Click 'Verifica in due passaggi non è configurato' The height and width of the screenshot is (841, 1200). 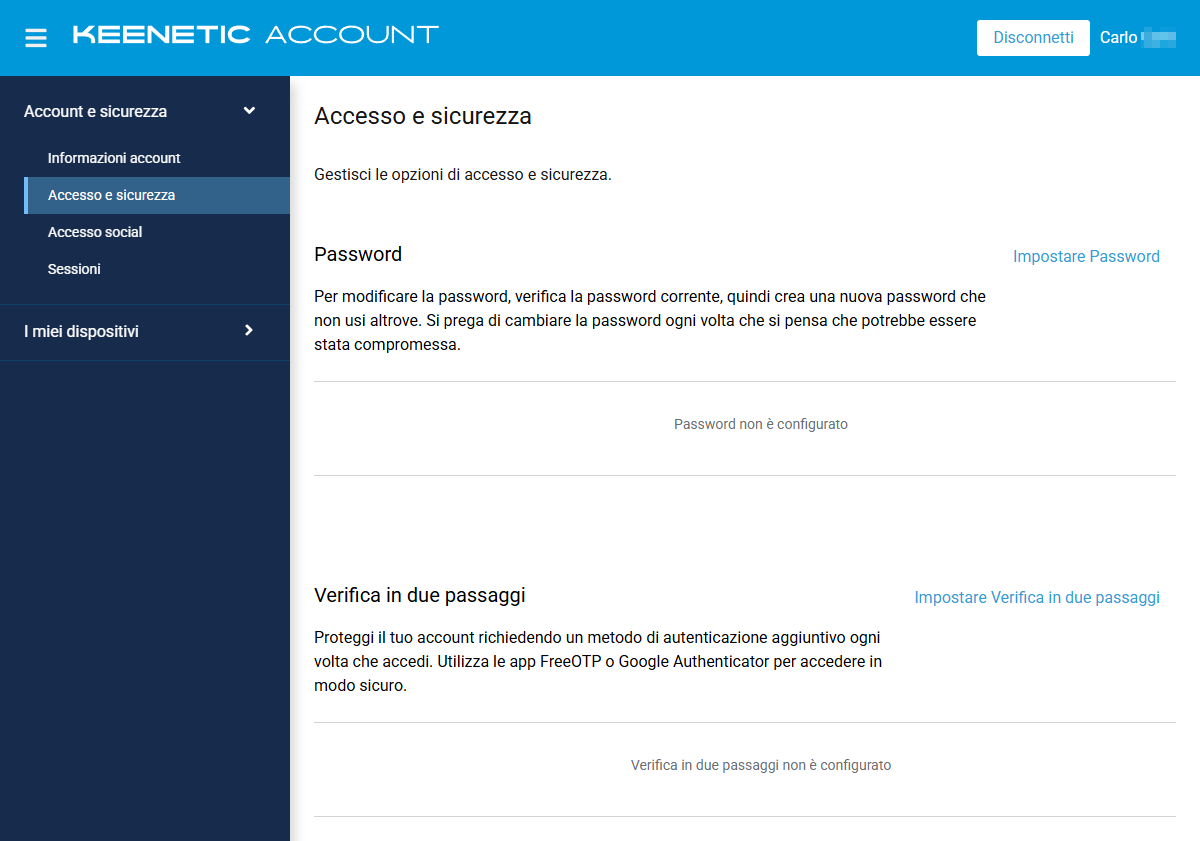pyautogui.click(x=761, y=765)
